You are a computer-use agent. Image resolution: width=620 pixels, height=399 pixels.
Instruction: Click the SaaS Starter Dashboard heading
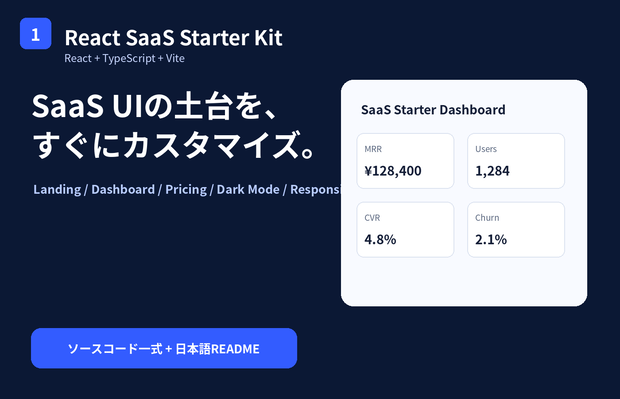(433, 110)
